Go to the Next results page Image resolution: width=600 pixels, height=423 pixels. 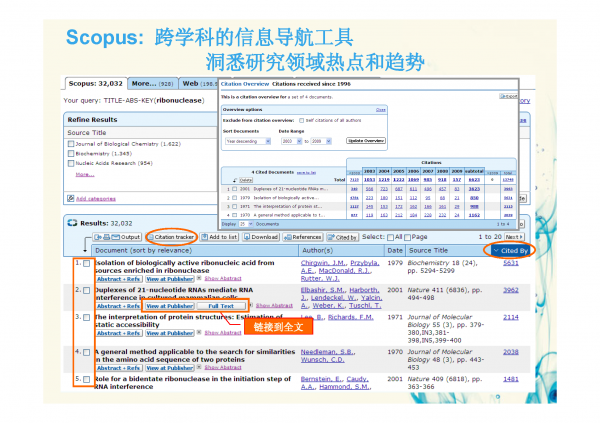[x=514, y=237]
